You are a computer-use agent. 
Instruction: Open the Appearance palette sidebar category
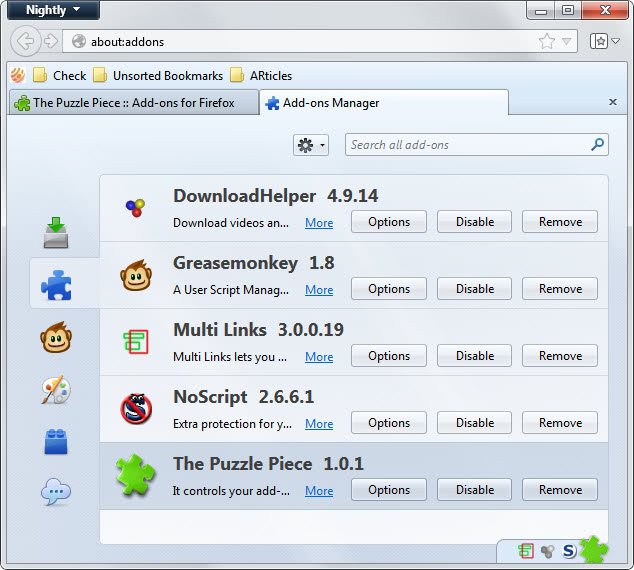(x=56, y=390)
